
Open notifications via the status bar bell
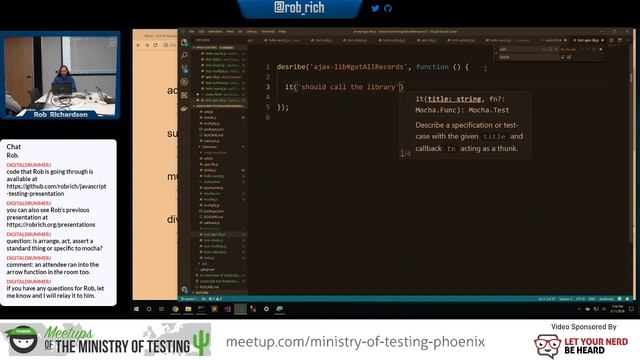pyautogui.click(x=627, y=299)
